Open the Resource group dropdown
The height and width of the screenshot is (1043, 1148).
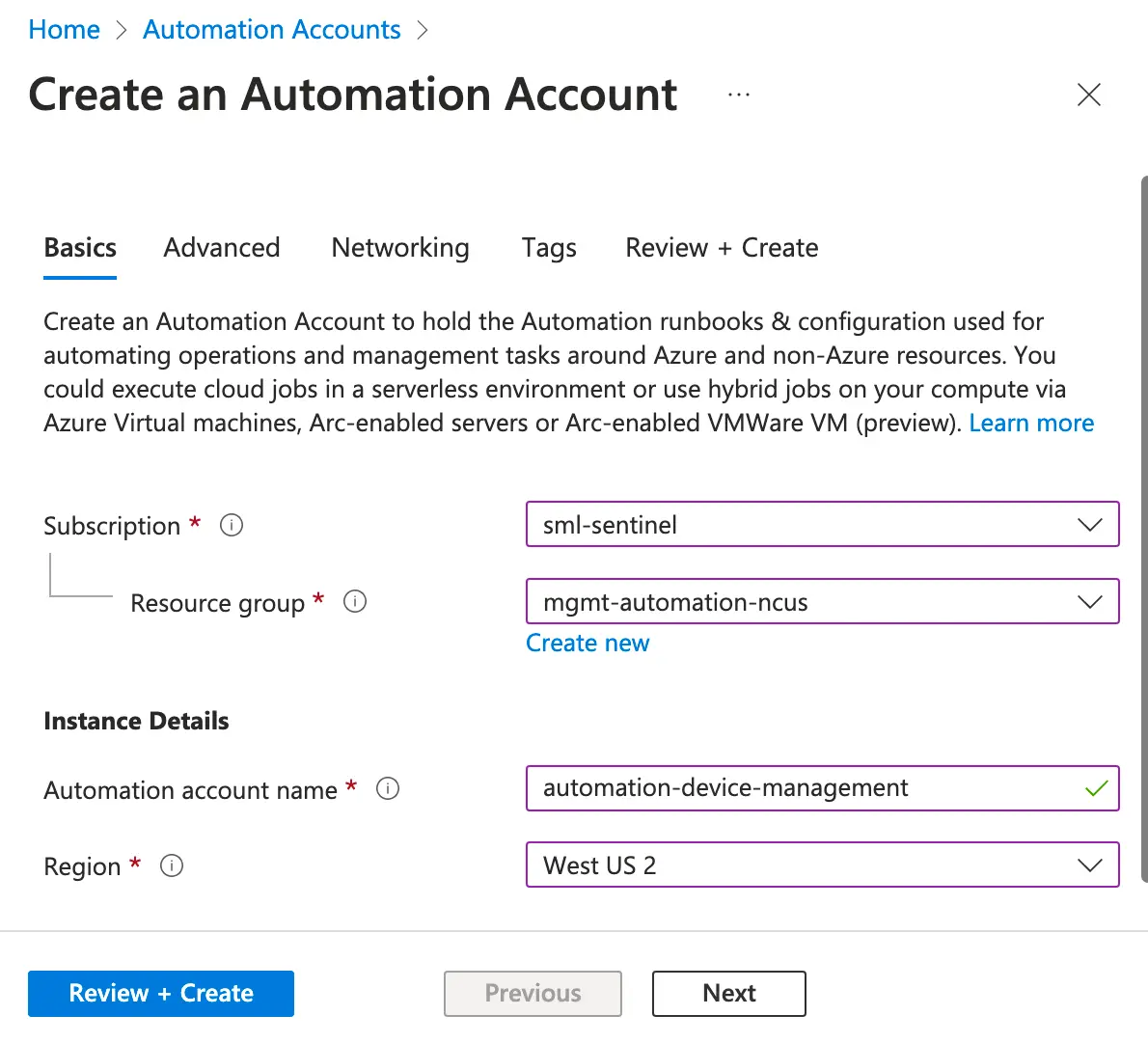pyautogui.click(x=822, y=602)
